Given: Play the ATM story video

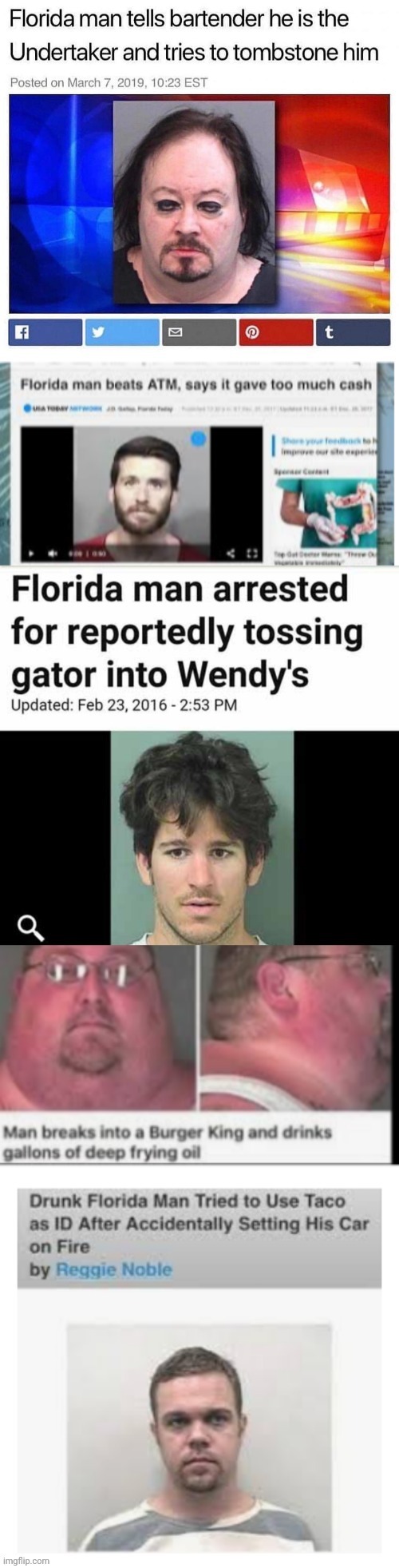Looking at the screenshot, I should [31, 553].
